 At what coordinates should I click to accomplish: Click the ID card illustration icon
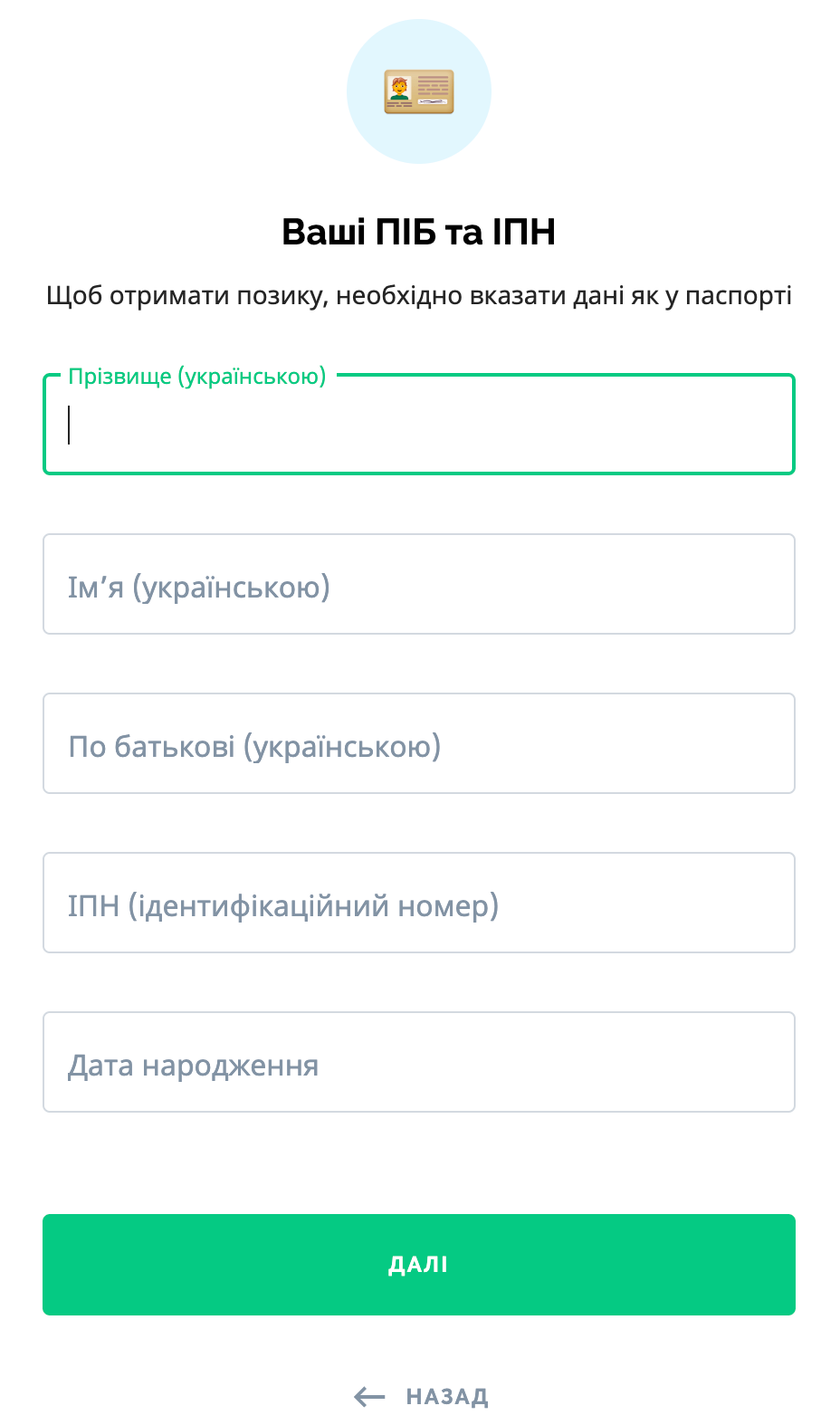tap(419, 92)
